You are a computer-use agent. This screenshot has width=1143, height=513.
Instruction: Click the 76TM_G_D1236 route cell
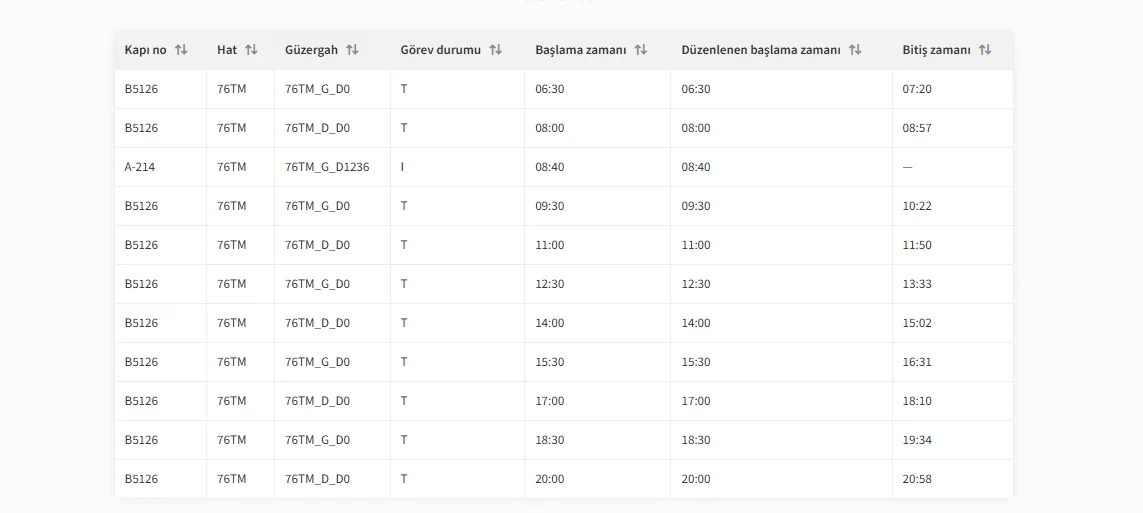coord(327,167)
